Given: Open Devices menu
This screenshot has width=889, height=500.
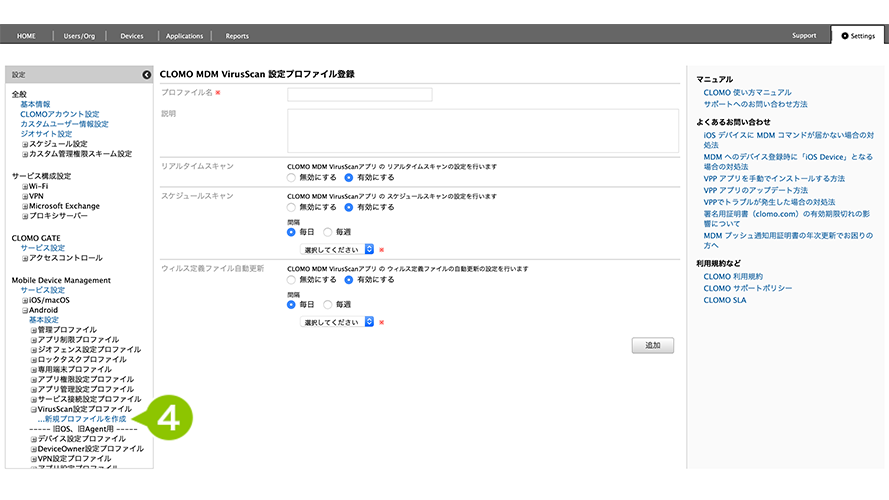Looking at the screenshot, I should point(132,36).
